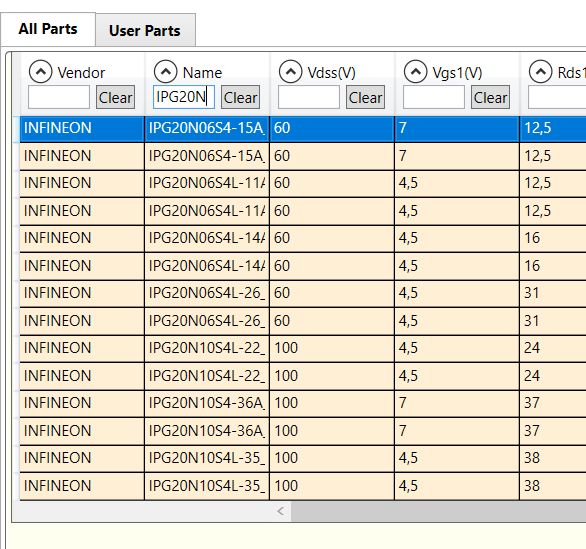Click the circled arrow next to Rds1

[x=540, y=72]
